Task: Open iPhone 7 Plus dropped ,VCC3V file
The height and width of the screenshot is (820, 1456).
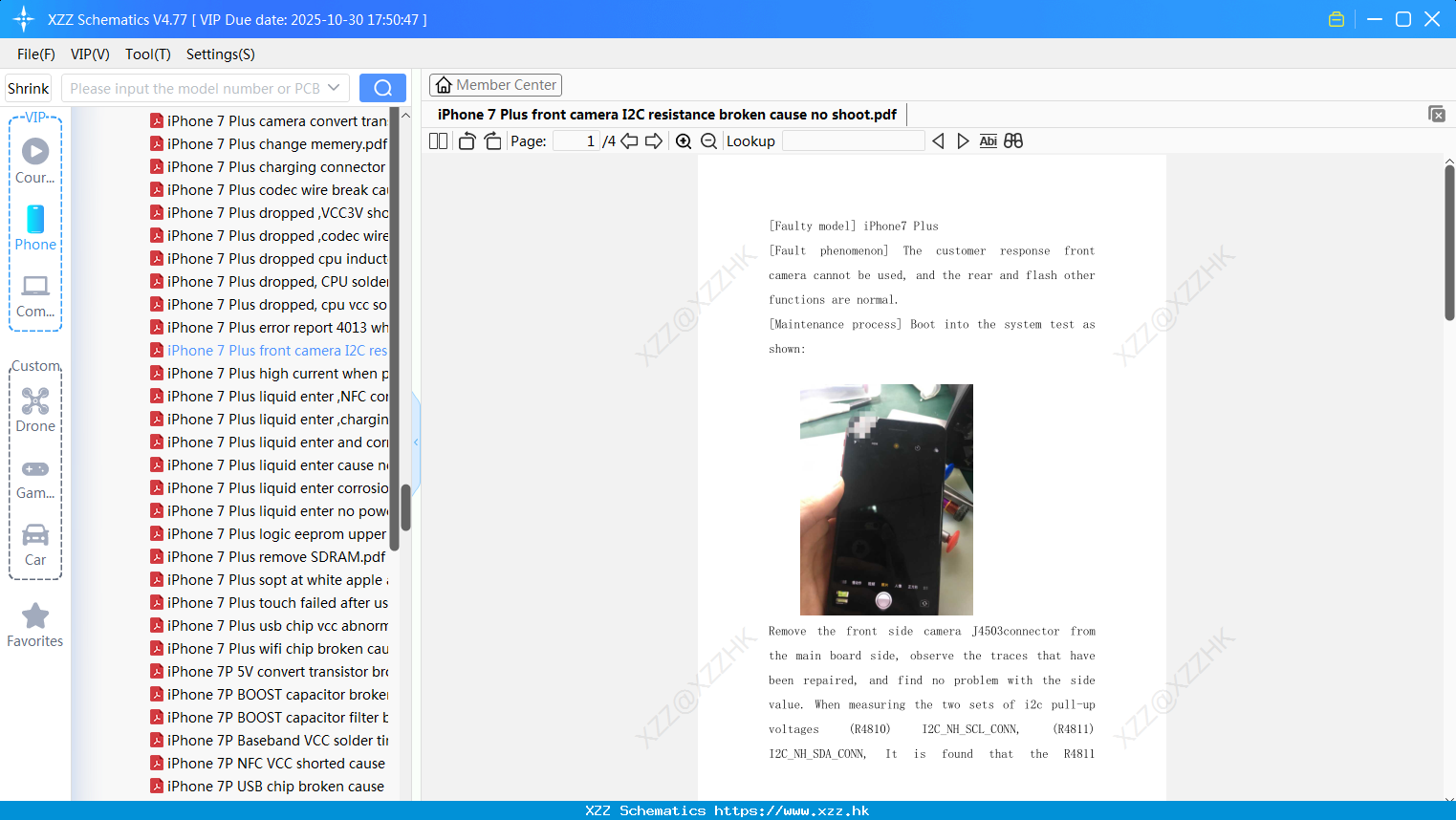Action: [269, 213]
